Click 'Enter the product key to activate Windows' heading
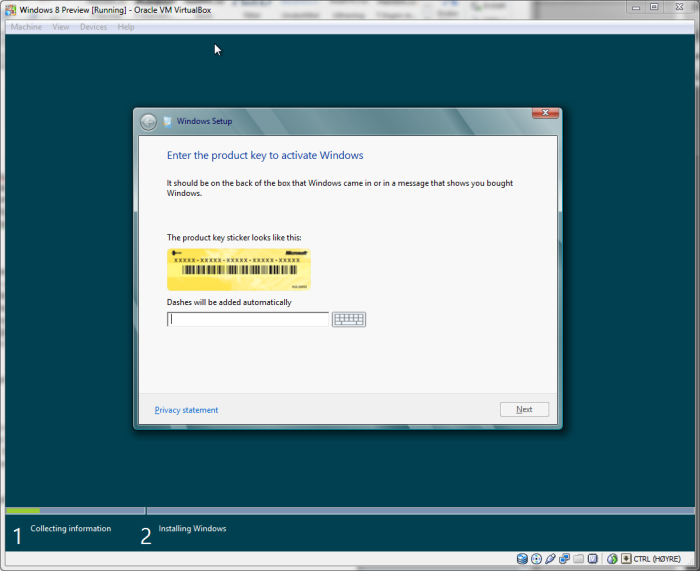This screenshot has height=571, width=700. click(x=265, y=155)
